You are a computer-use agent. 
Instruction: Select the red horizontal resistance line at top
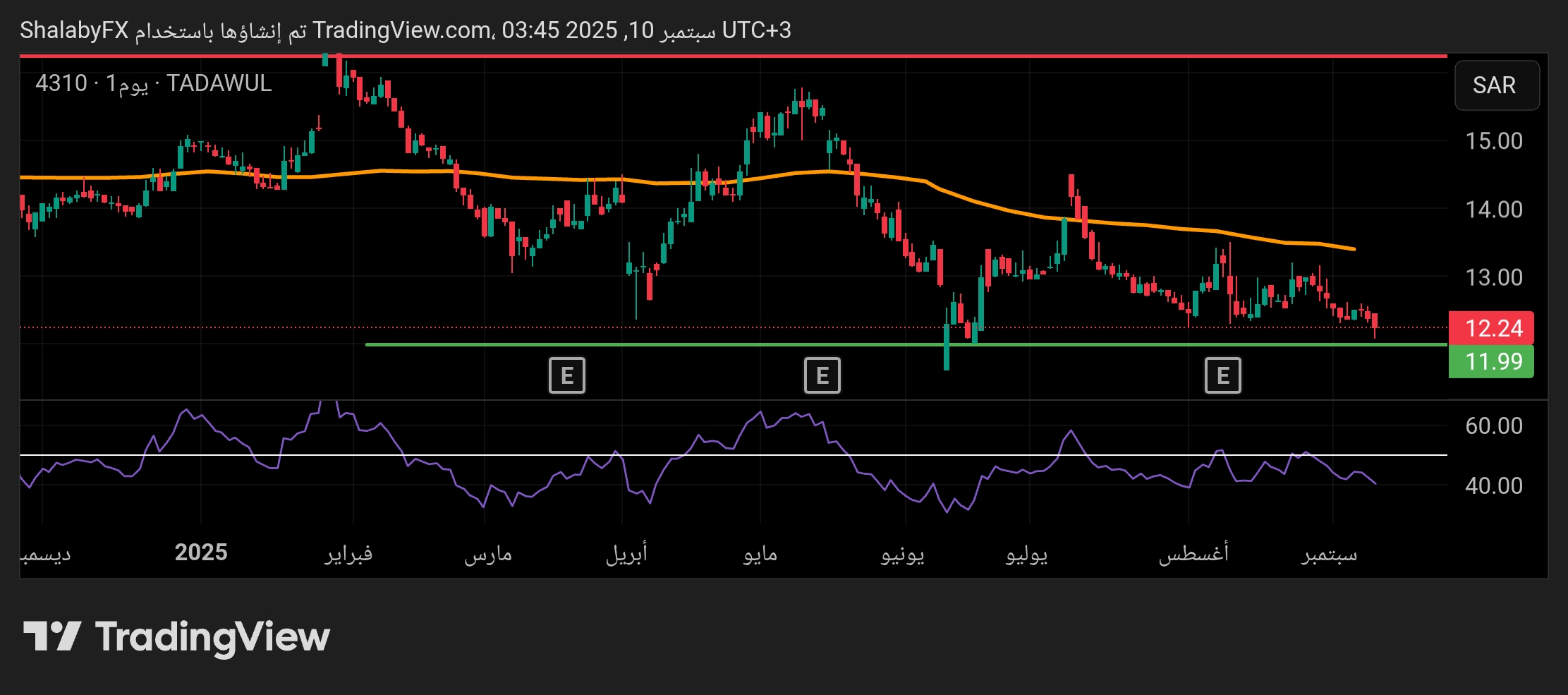(x=705, y=55)
